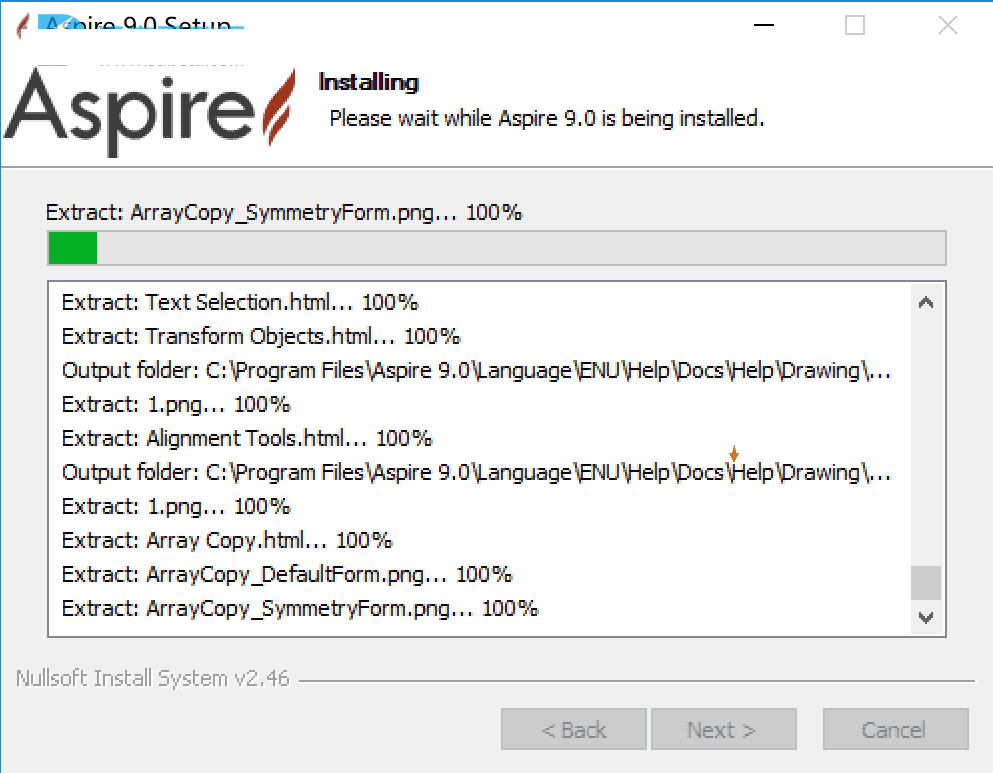Click the disabled Next button
993x773 pixels.
click(x=723, y=729)
